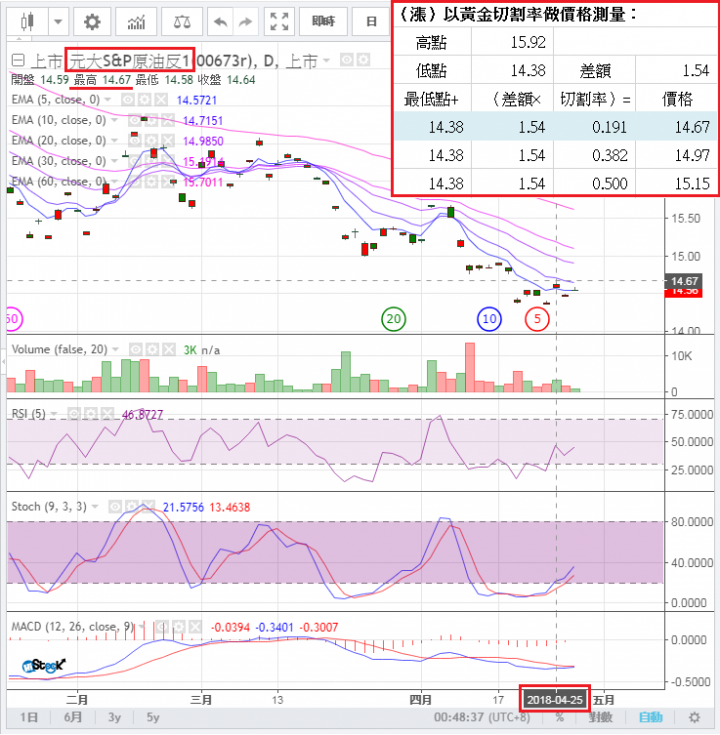Expand the Stoch (9, 3, 3) dropdown

pos(95,507)
